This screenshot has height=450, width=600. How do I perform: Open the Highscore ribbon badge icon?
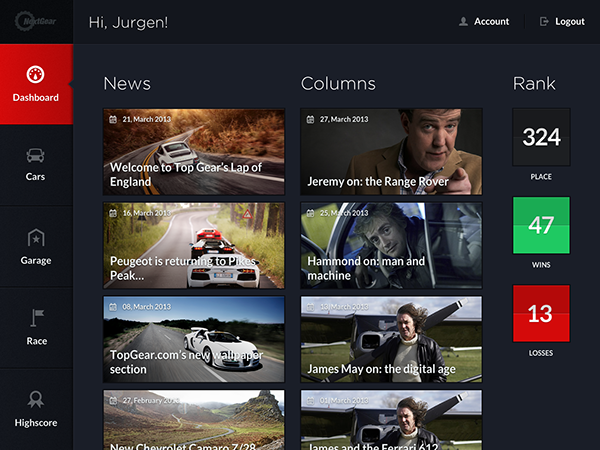click(x=36, y=399)
